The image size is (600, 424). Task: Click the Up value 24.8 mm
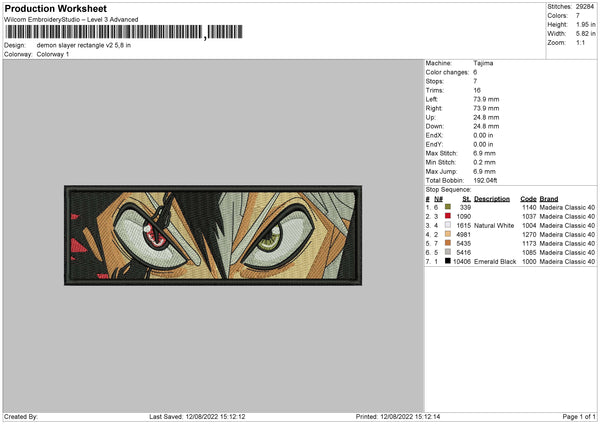pos(486,117)
